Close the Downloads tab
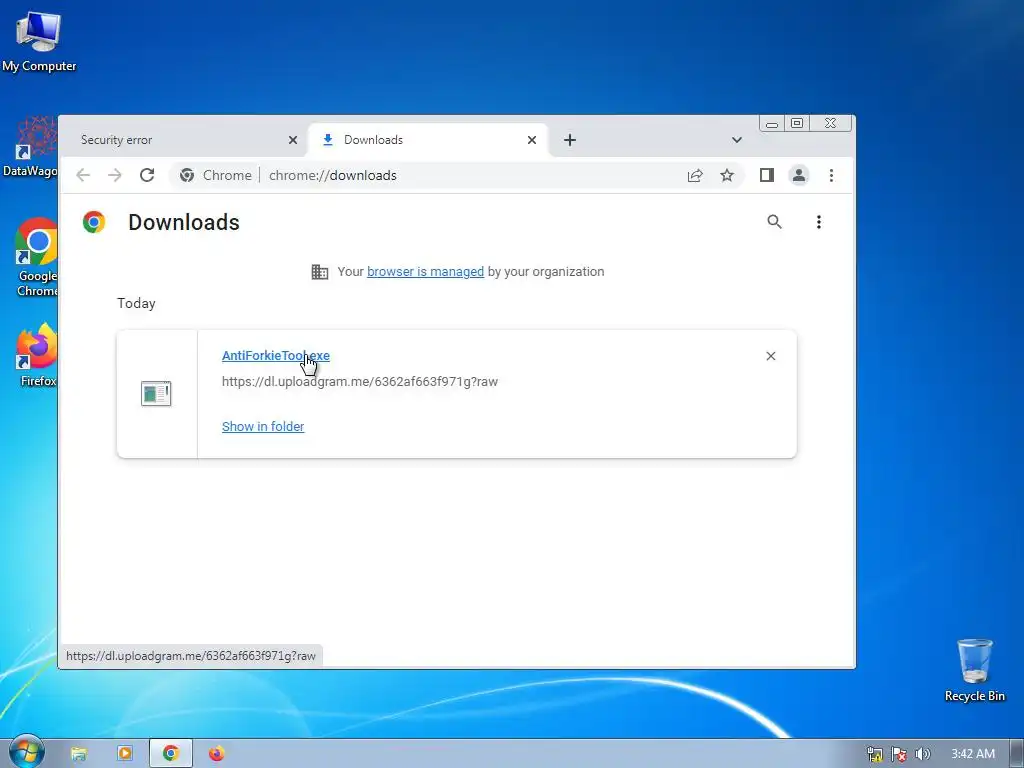The image size is (1024, 768). click(x=532, y=140)
